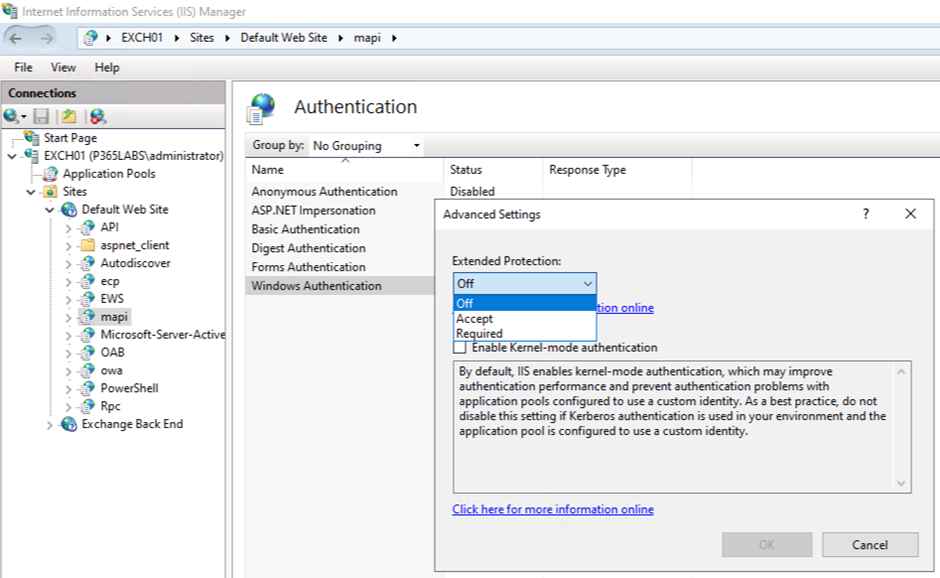Click the forward navigation arrow
Viewport: 940px width, 578px height.
tap(46, 38)
